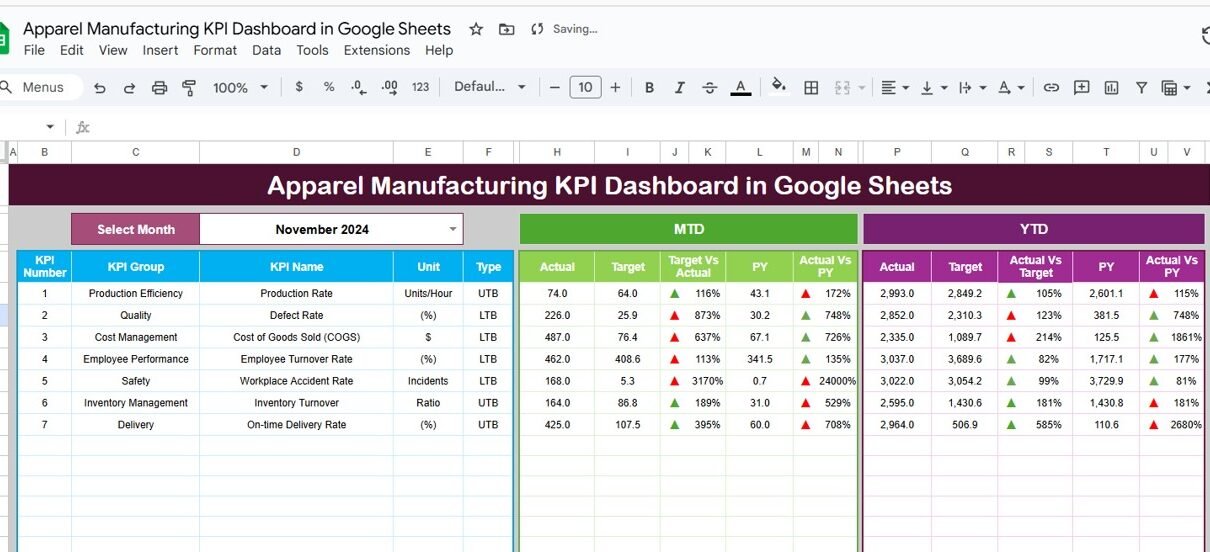Open the Insert menu
1210x552 pixels.
[x=160, y=50]
